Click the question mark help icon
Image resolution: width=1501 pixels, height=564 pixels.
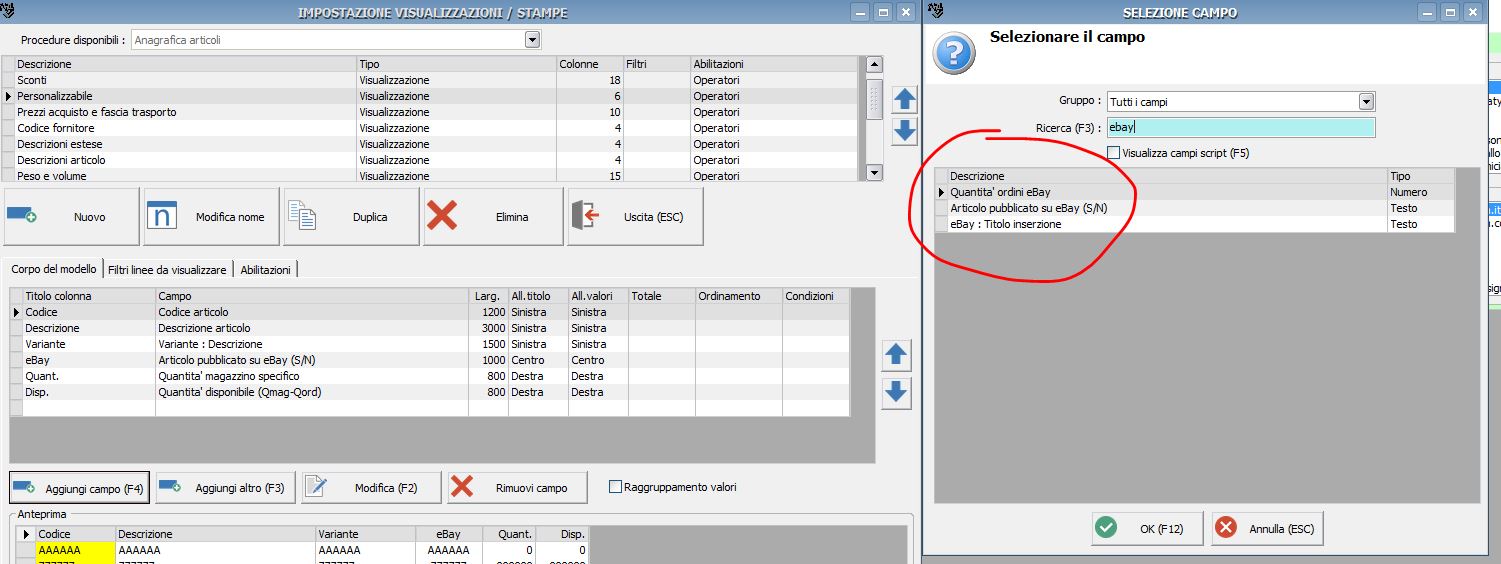click(x=954, y=52)
